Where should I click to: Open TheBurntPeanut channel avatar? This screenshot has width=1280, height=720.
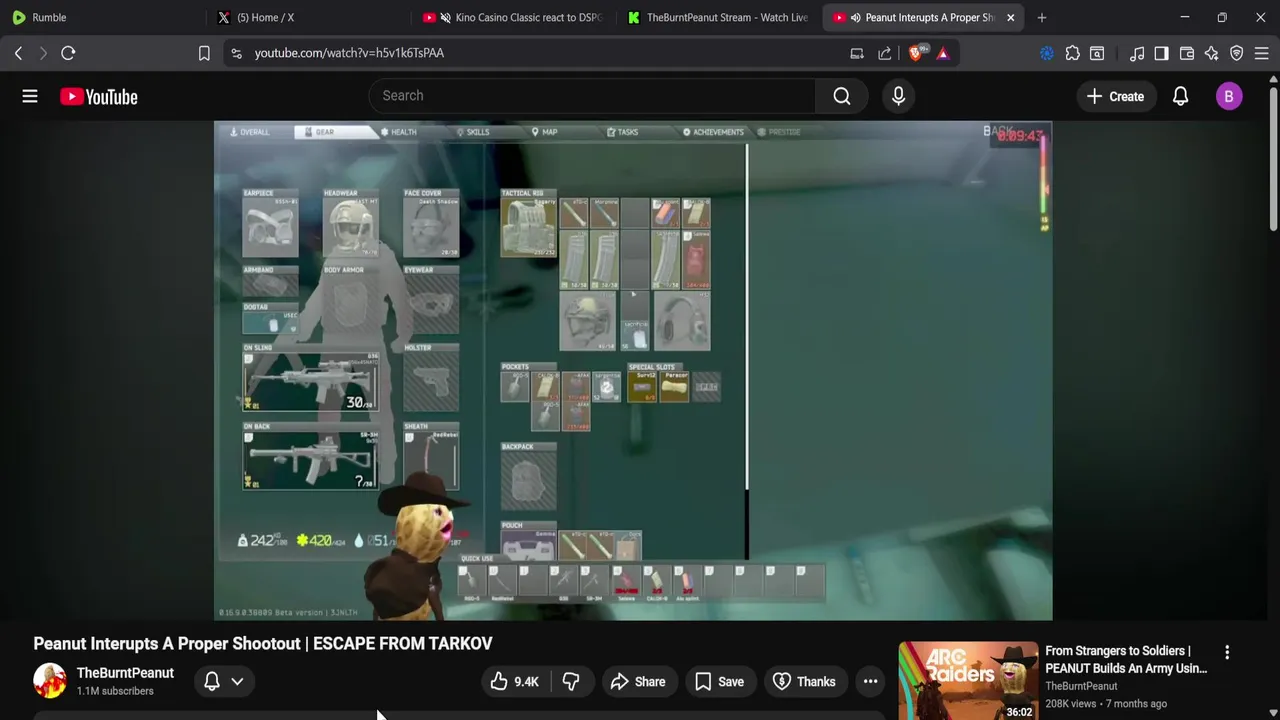tap(49, 681)
